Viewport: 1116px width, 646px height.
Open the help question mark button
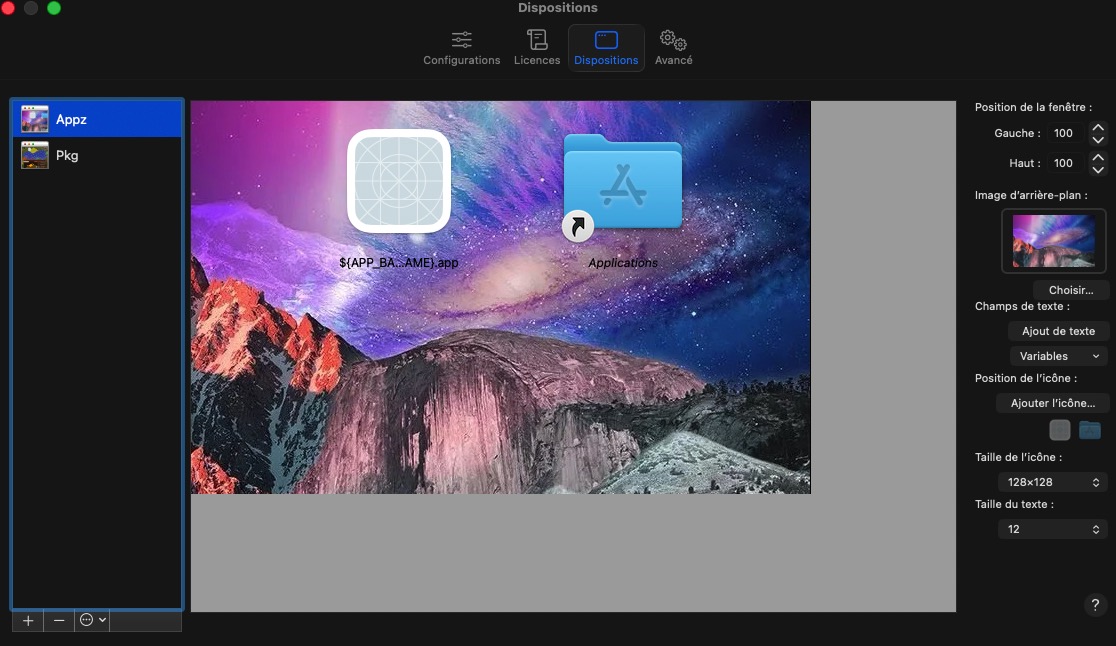click(x=1096, y=605)
